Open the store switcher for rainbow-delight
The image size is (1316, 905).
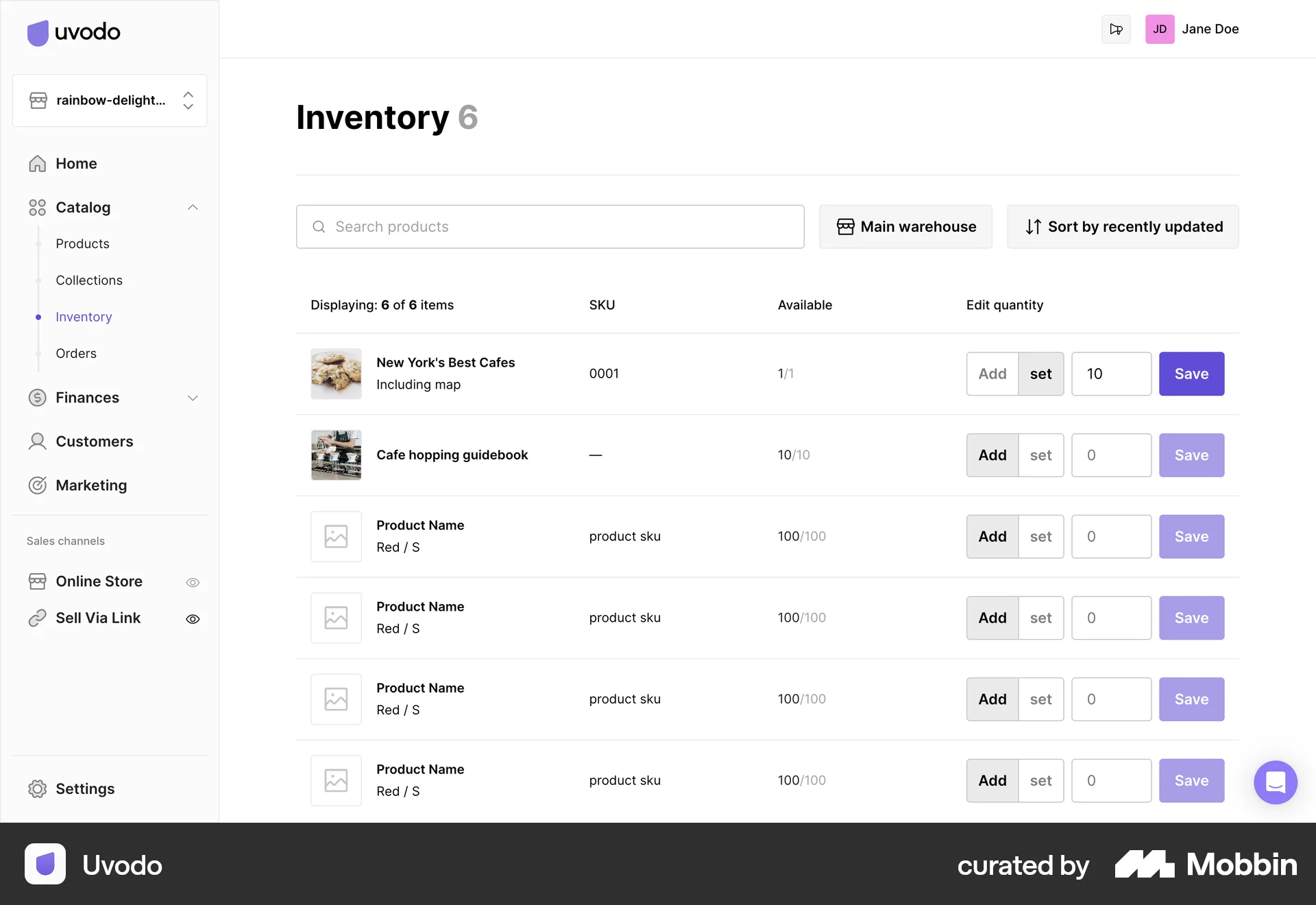point(188,100)
